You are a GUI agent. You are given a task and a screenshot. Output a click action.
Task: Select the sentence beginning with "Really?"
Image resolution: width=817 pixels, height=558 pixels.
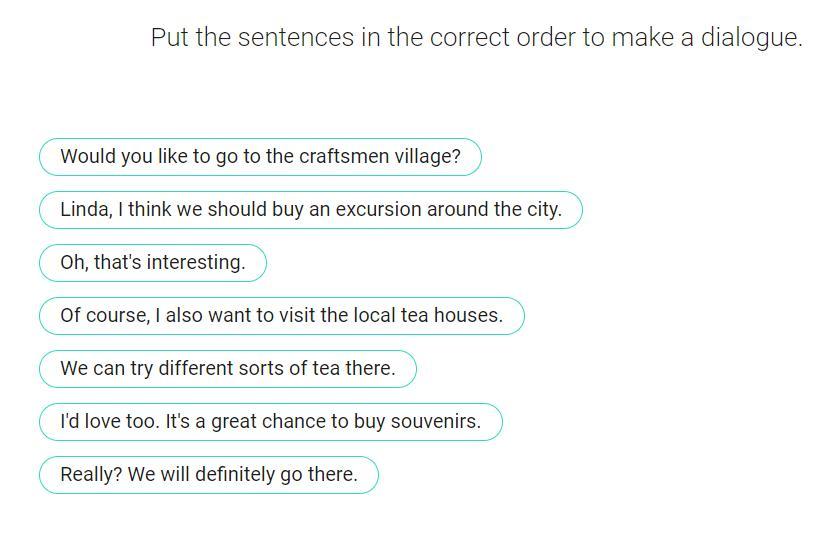[x=208, y=475]
